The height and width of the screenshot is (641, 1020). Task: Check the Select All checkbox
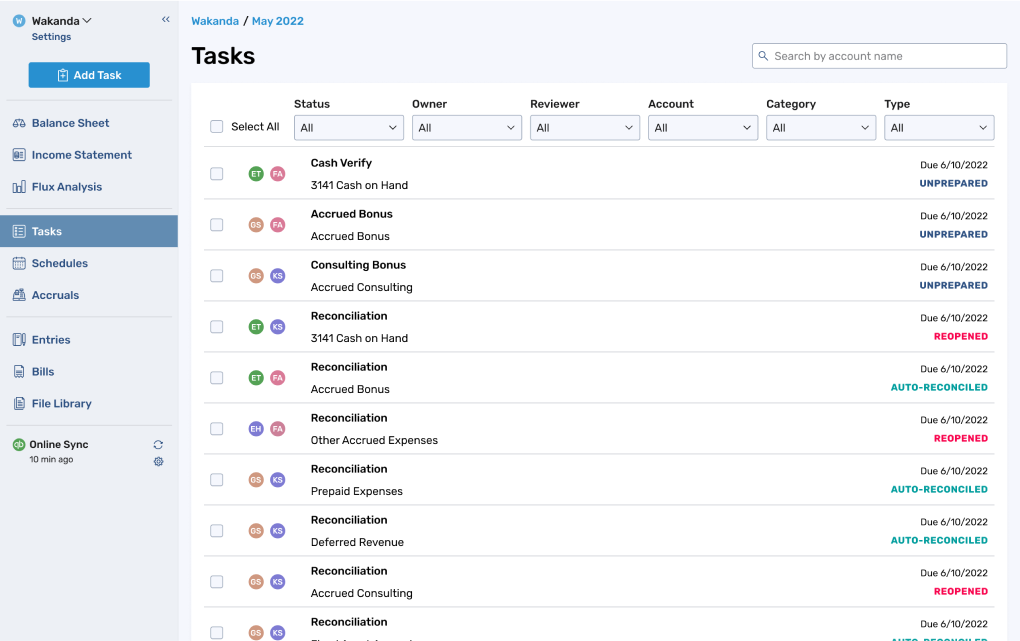pyautogui.click(x=216, y=127)
